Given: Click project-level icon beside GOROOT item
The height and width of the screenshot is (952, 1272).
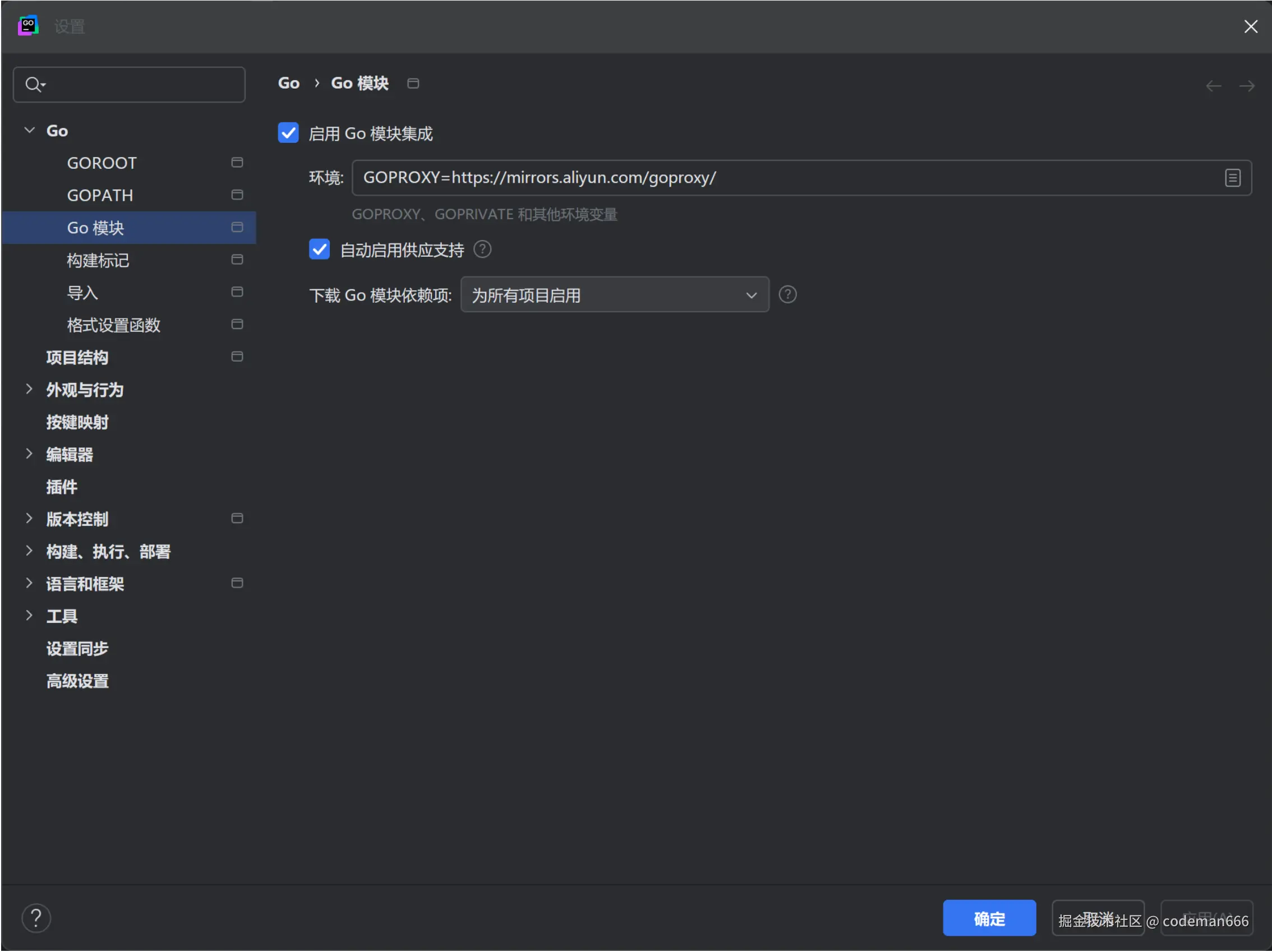Looking at the screenshot, I should tap(237, 163).
